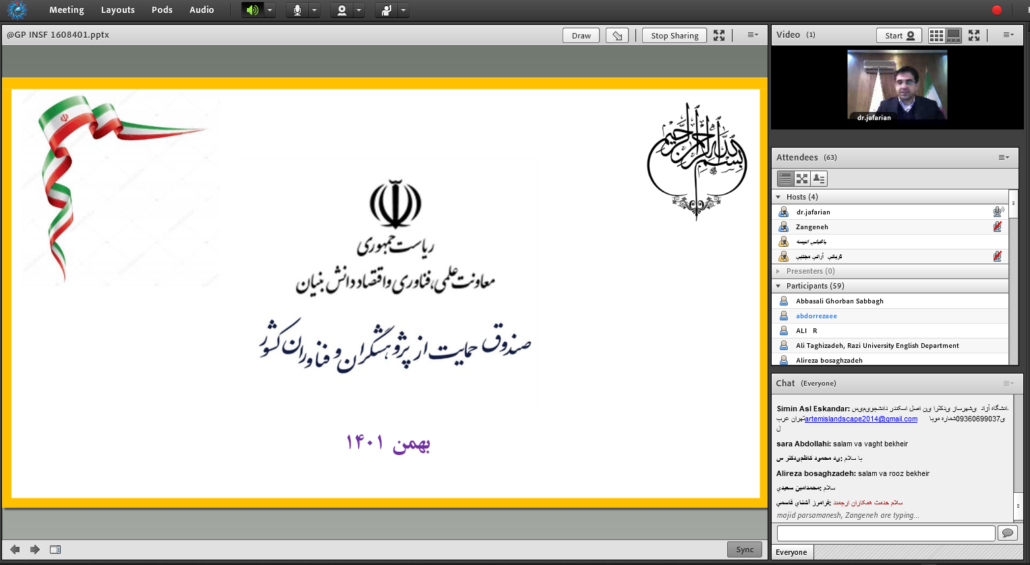
Task: Open the Layouts menu
Action: [117, 10]
